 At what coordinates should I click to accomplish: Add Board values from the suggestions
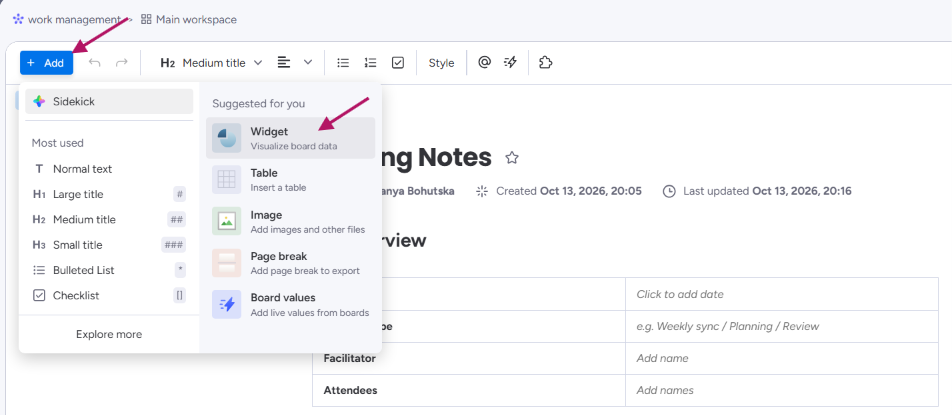click(x=290, y=305)
